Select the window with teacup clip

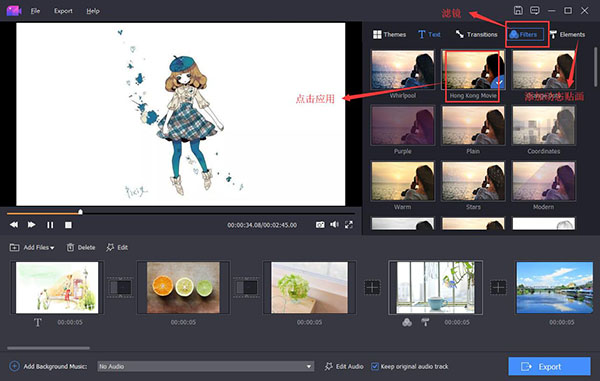pyautogui.click(x=435, y=287)
